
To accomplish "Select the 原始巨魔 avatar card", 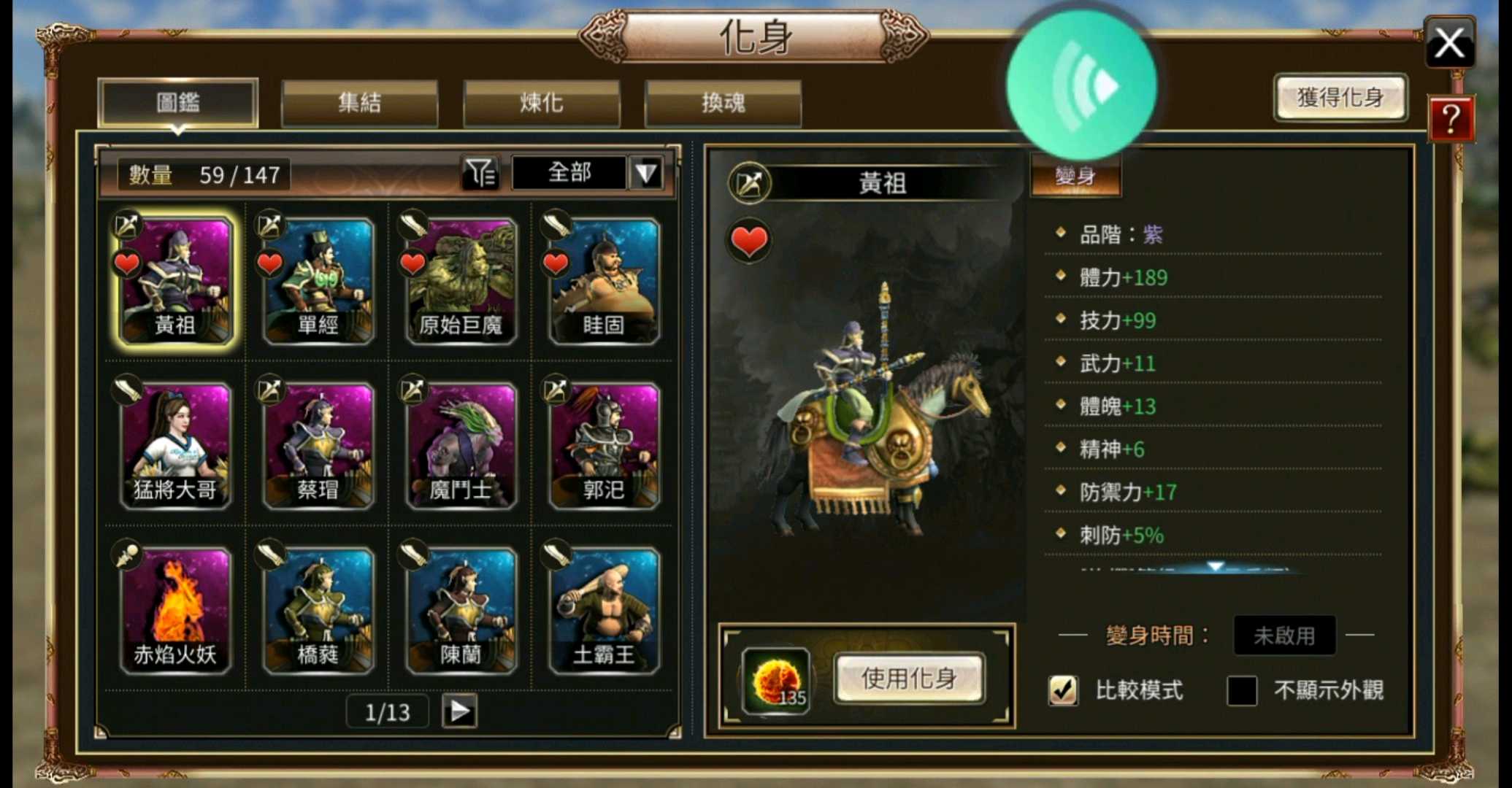I will click(461, 281).
